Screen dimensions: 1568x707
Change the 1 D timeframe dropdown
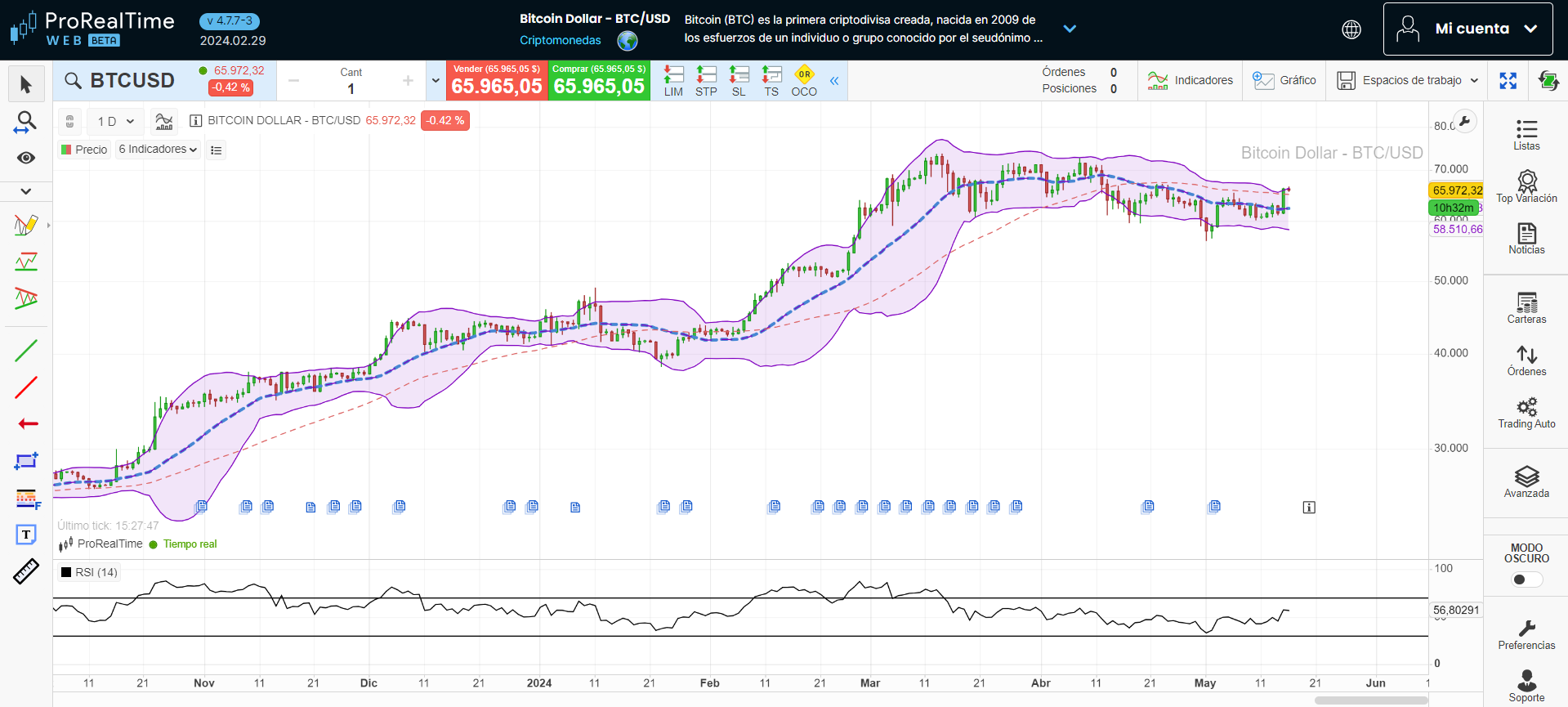115,121
